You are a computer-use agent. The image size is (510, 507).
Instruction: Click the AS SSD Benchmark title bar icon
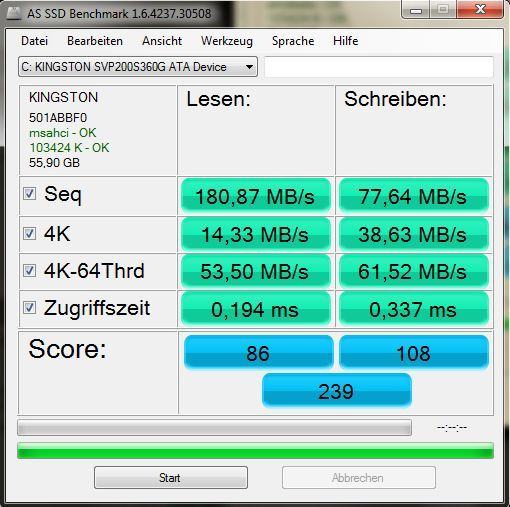(x=14, y=13)
